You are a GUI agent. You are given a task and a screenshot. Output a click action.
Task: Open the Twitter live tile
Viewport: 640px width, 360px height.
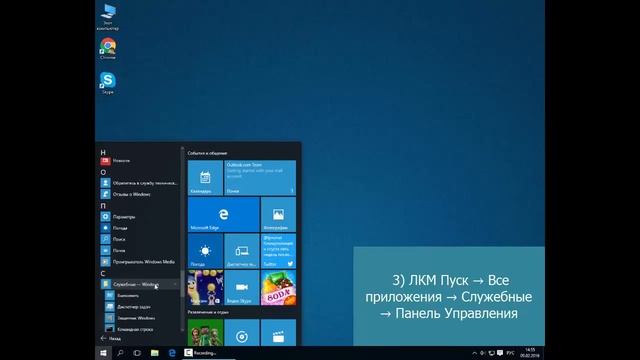tap(278, 251)
